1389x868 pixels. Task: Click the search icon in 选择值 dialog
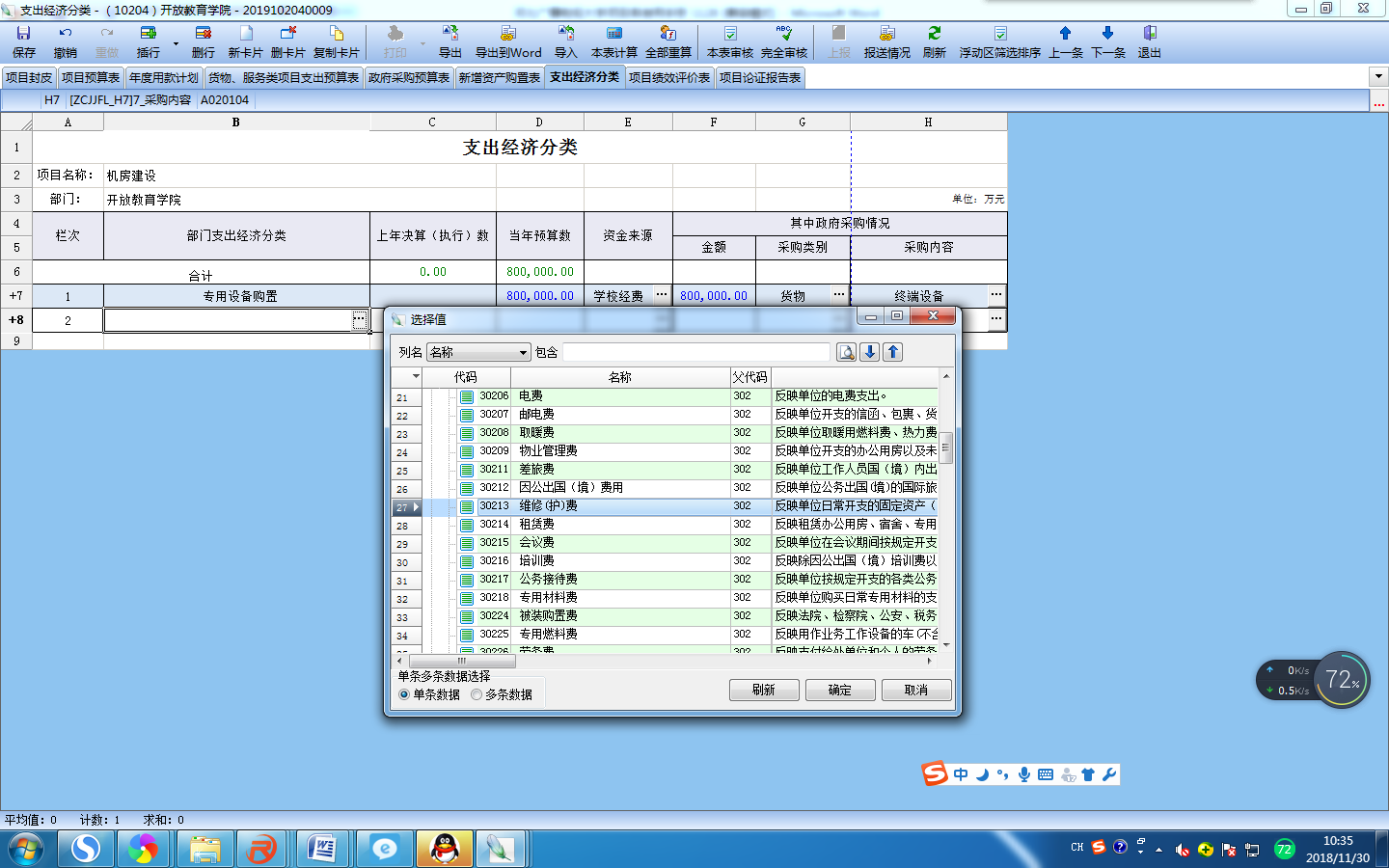846,352
